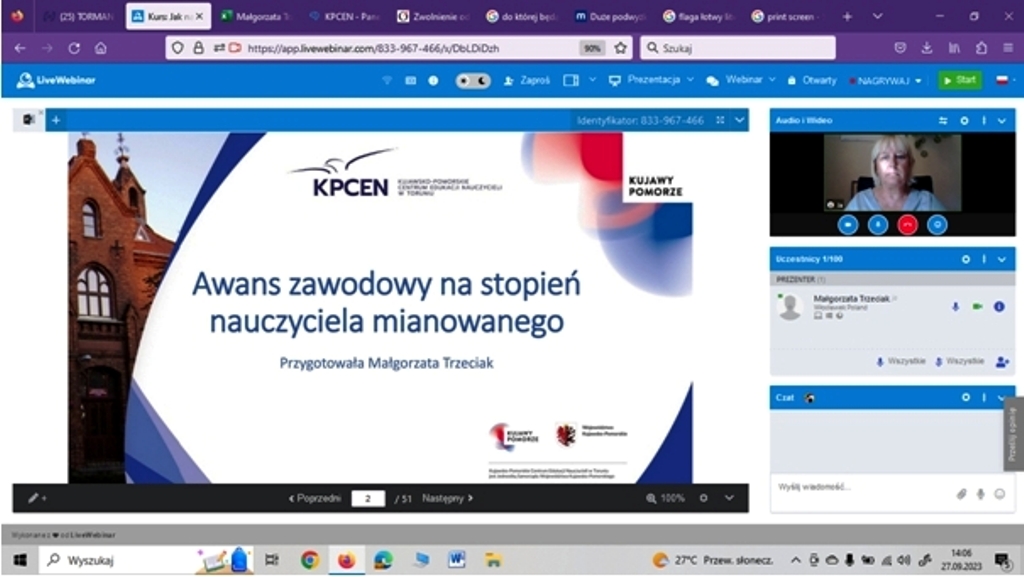Toggle camera in video preview
1024x577 pixels.
(x=848, y=225)
